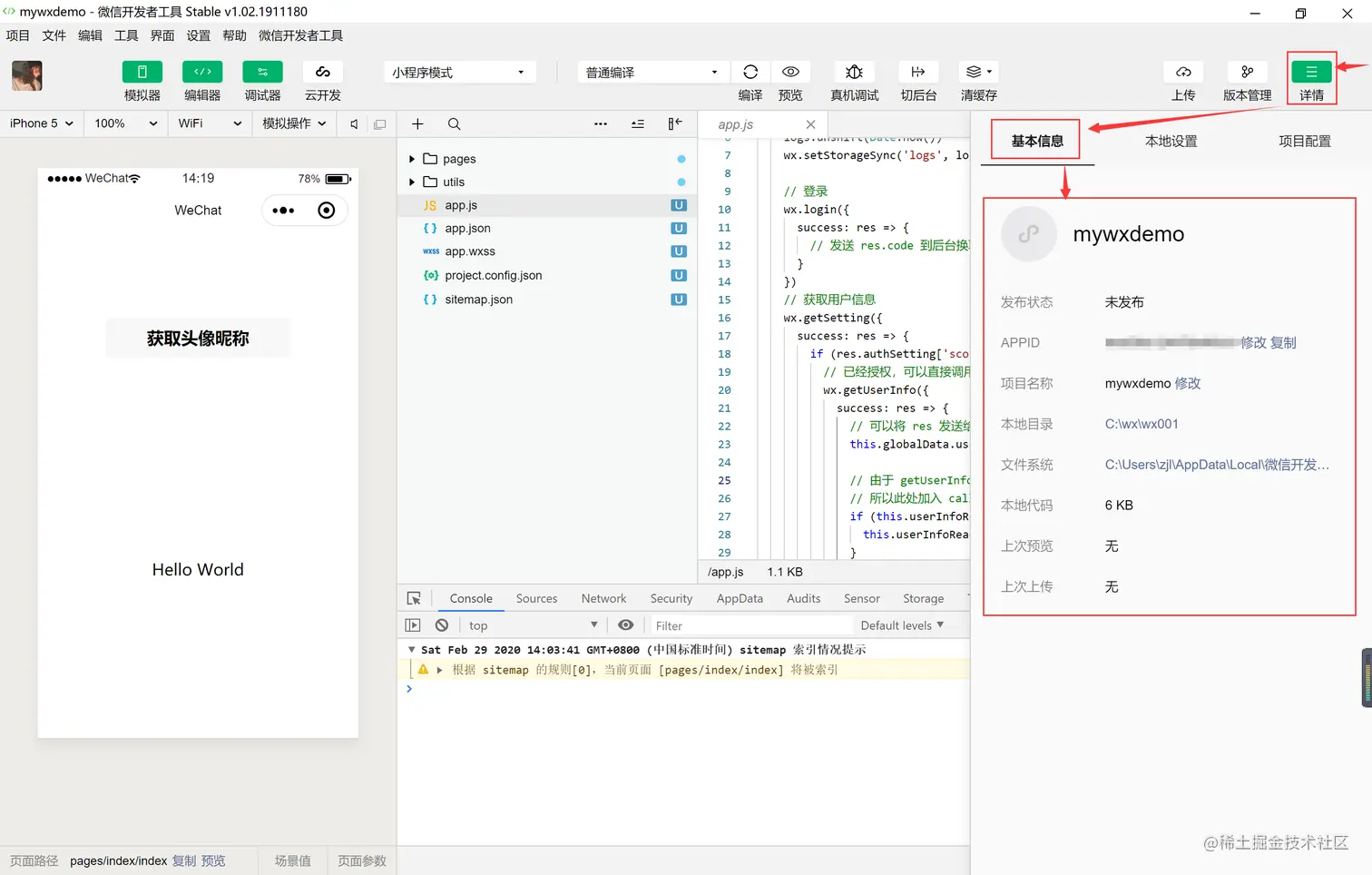This screenshot has height=875, width=1372.
Task: Open the compile mode dropdown
Action: (653, 73)
